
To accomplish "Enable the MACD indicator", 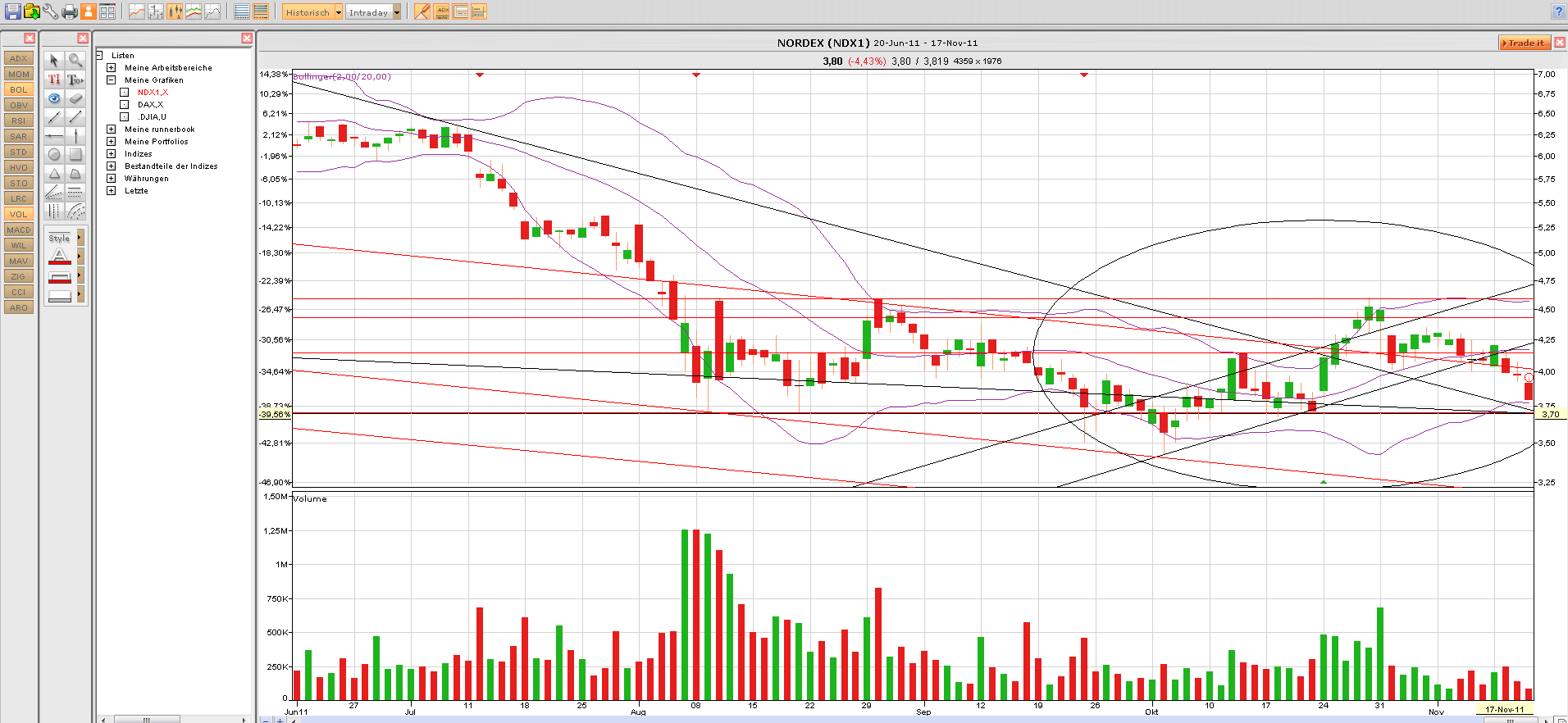I will click(x=19, y=230).
